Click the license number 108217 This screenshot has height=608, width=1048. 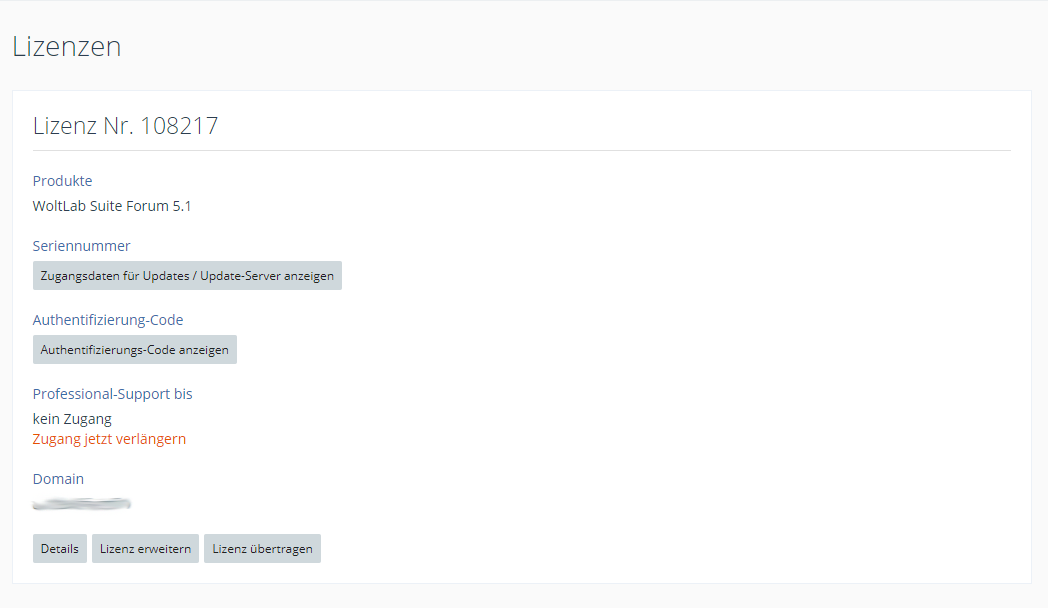pos(180,126)
